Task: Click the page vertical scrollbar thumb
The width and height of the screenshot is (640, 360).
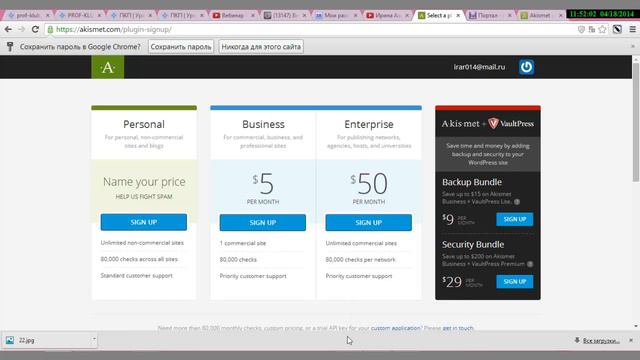Action: 636,122
